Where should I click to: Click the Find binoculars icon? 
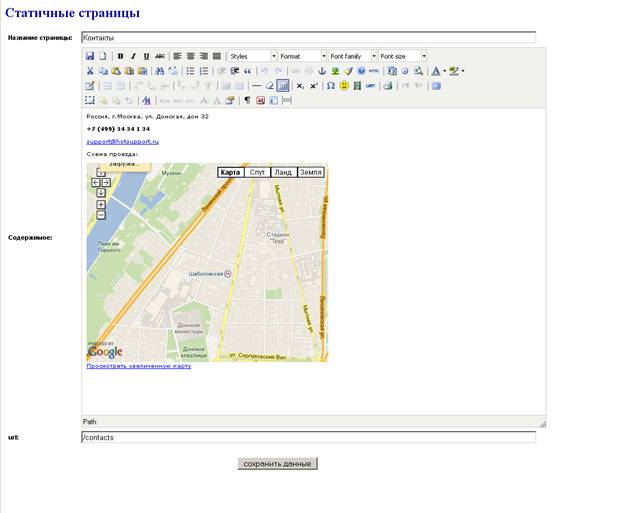(159, 71)
